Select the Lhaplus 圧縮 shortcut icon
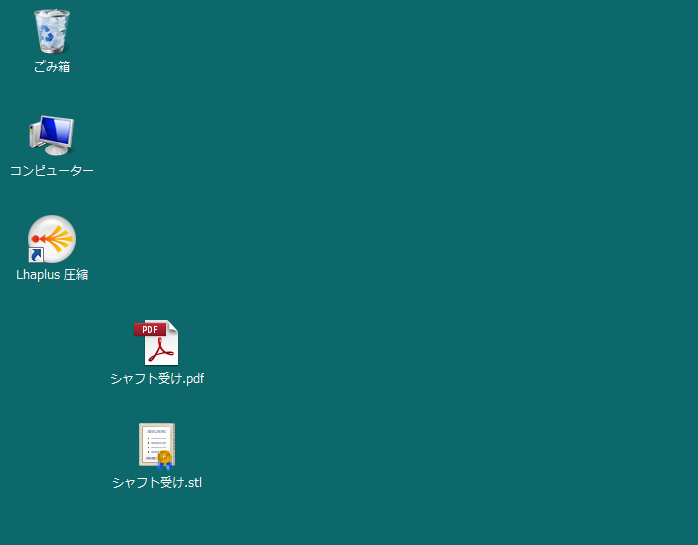Screen dimensions: 698x545 click(x=52, y=239)
